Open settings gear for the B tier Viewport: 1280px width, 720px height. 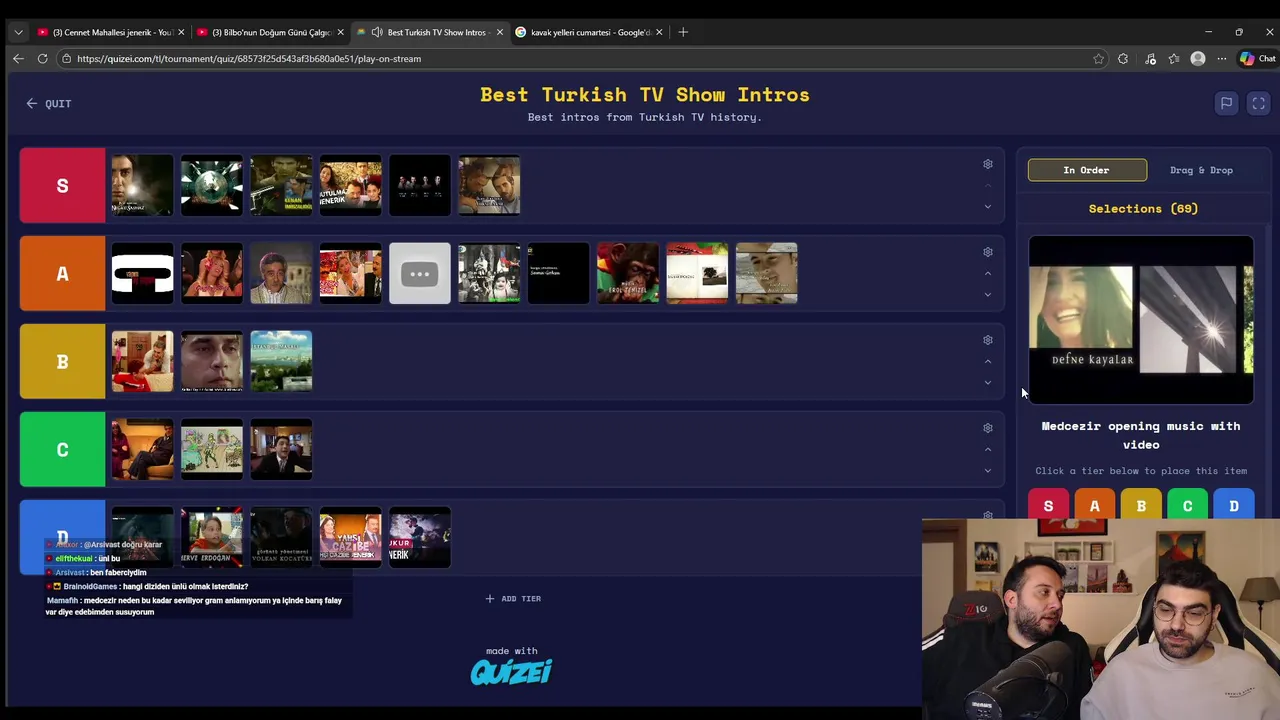988,340
